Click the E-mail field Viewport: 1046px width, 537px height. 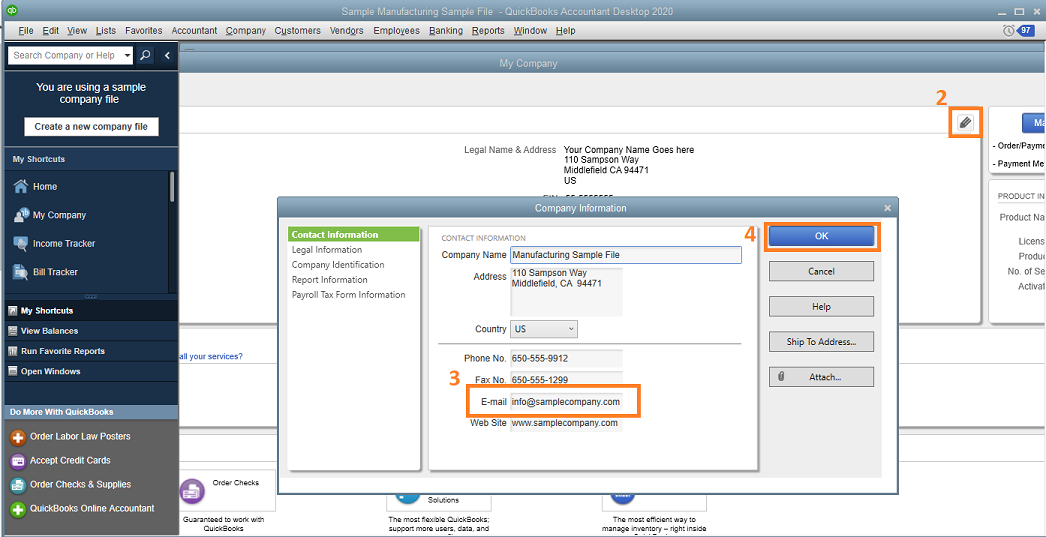(566, 402)
